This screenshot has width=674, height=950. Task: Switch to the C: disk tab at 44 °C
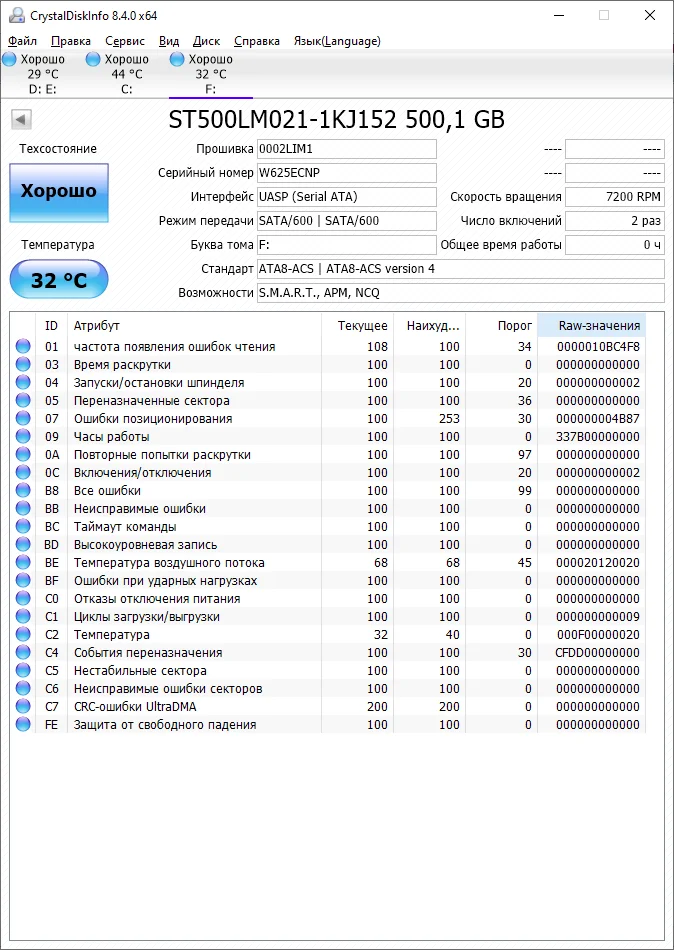[x=126, y=74]
